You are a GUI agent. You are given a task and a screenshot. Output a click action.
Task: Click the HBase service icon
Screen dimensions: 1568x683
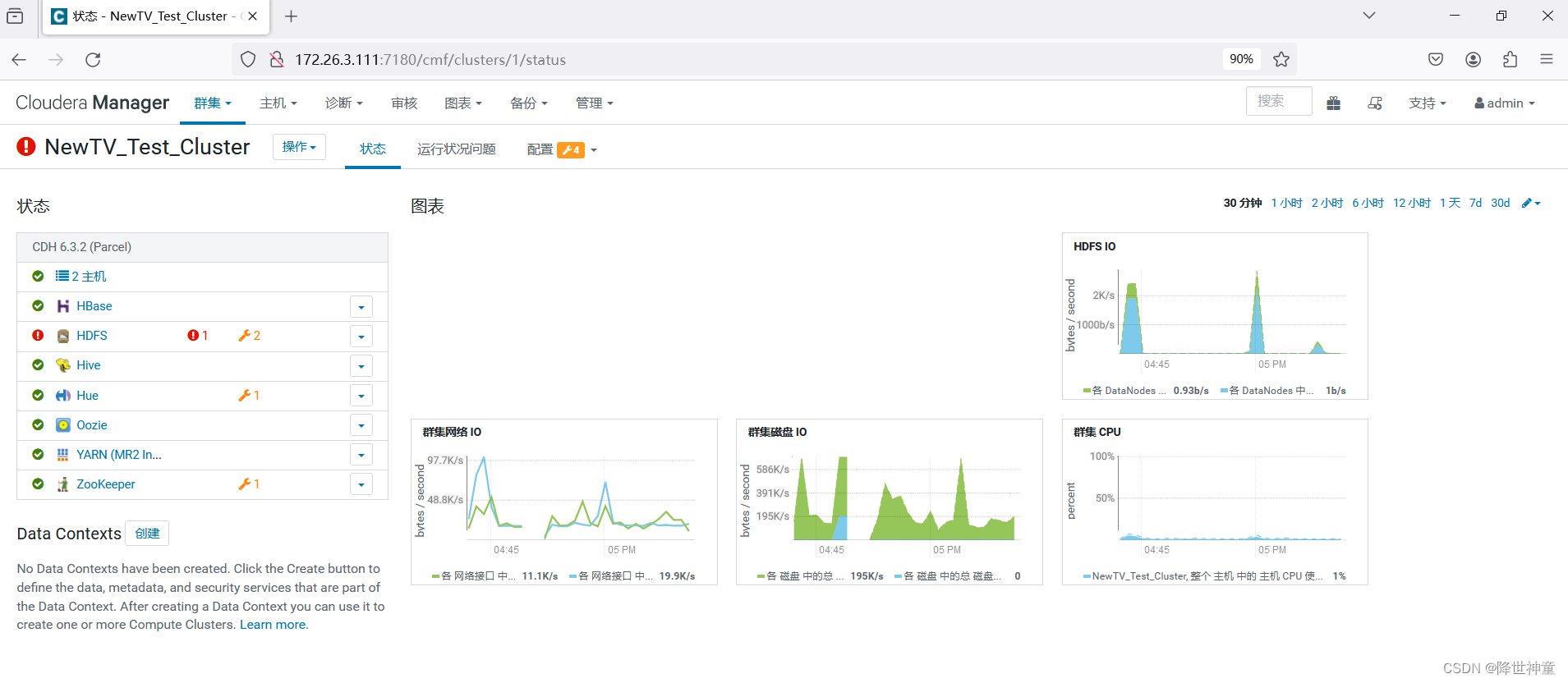pos(63,306)
